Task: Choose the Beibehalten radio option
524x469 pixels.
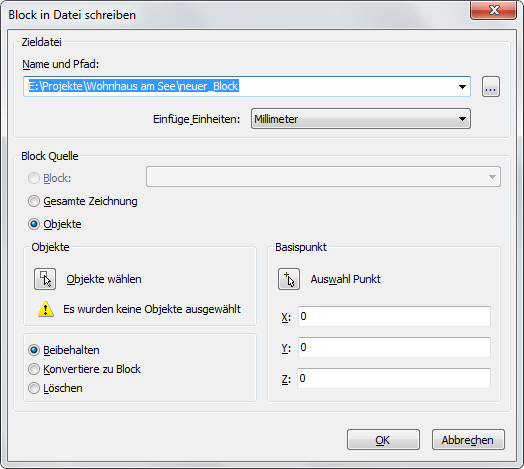Action: click(x=34, y=350)
